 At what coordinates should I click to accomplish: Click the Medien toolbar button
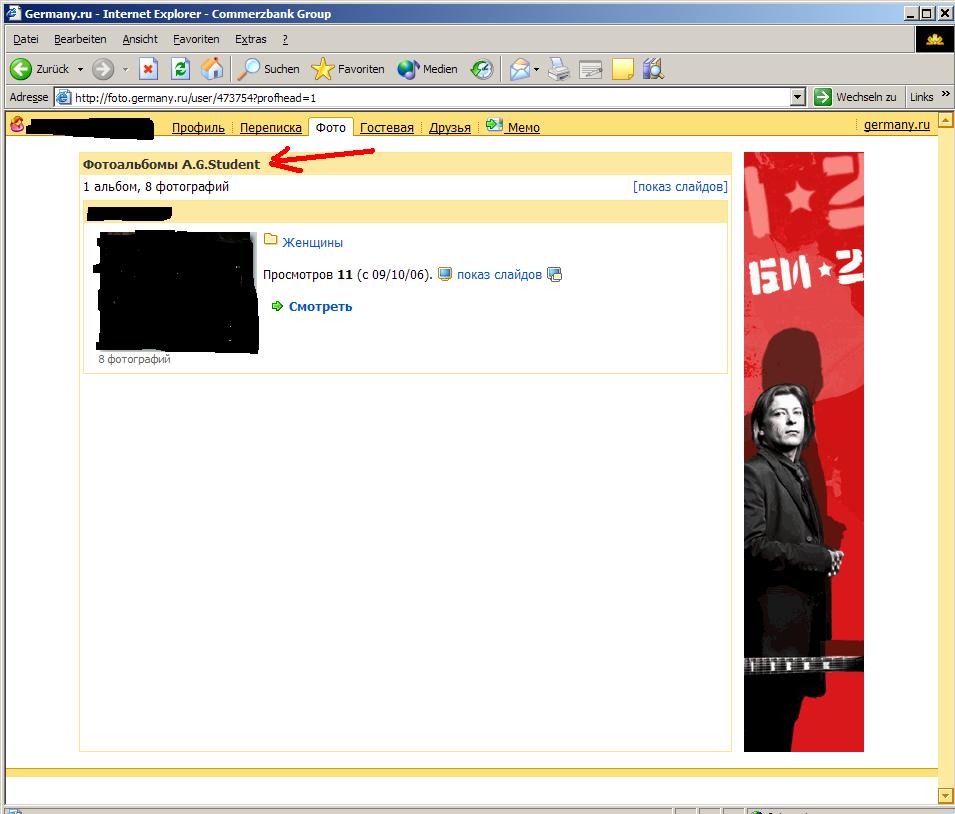427,69
